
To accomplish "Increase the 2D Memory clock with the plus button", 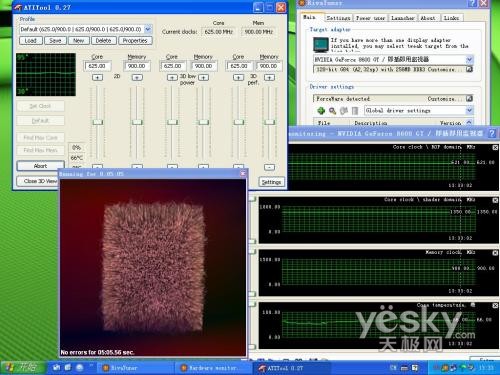I will 137,77.
